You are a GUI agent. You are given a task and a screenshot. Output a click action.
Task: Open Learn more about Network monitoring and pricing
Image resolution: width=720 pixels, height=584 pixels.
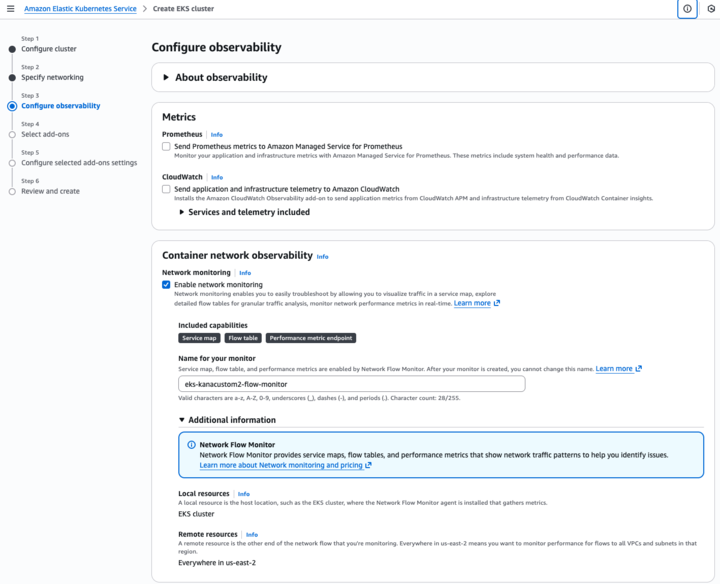coord(279,465)
